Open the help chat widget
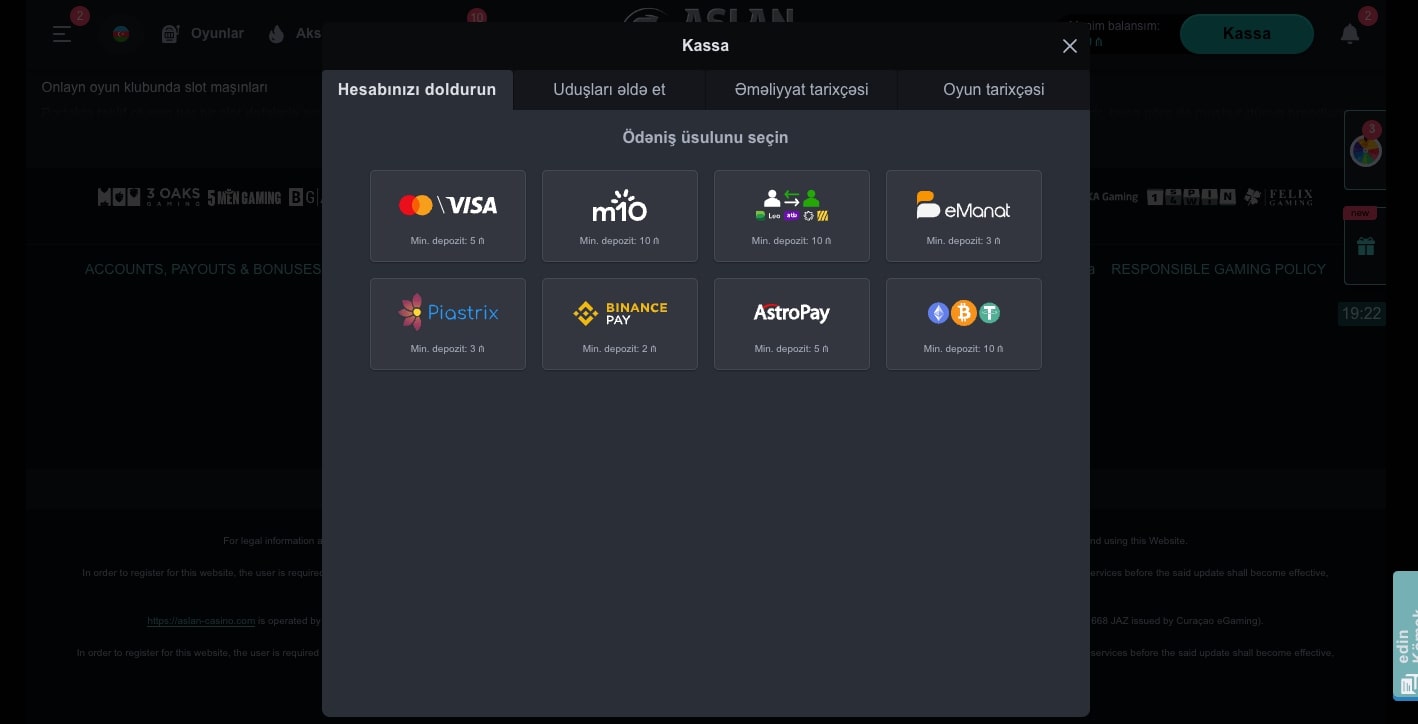This screenshot has height=724, width=1418. click(x=1405, y=636)
